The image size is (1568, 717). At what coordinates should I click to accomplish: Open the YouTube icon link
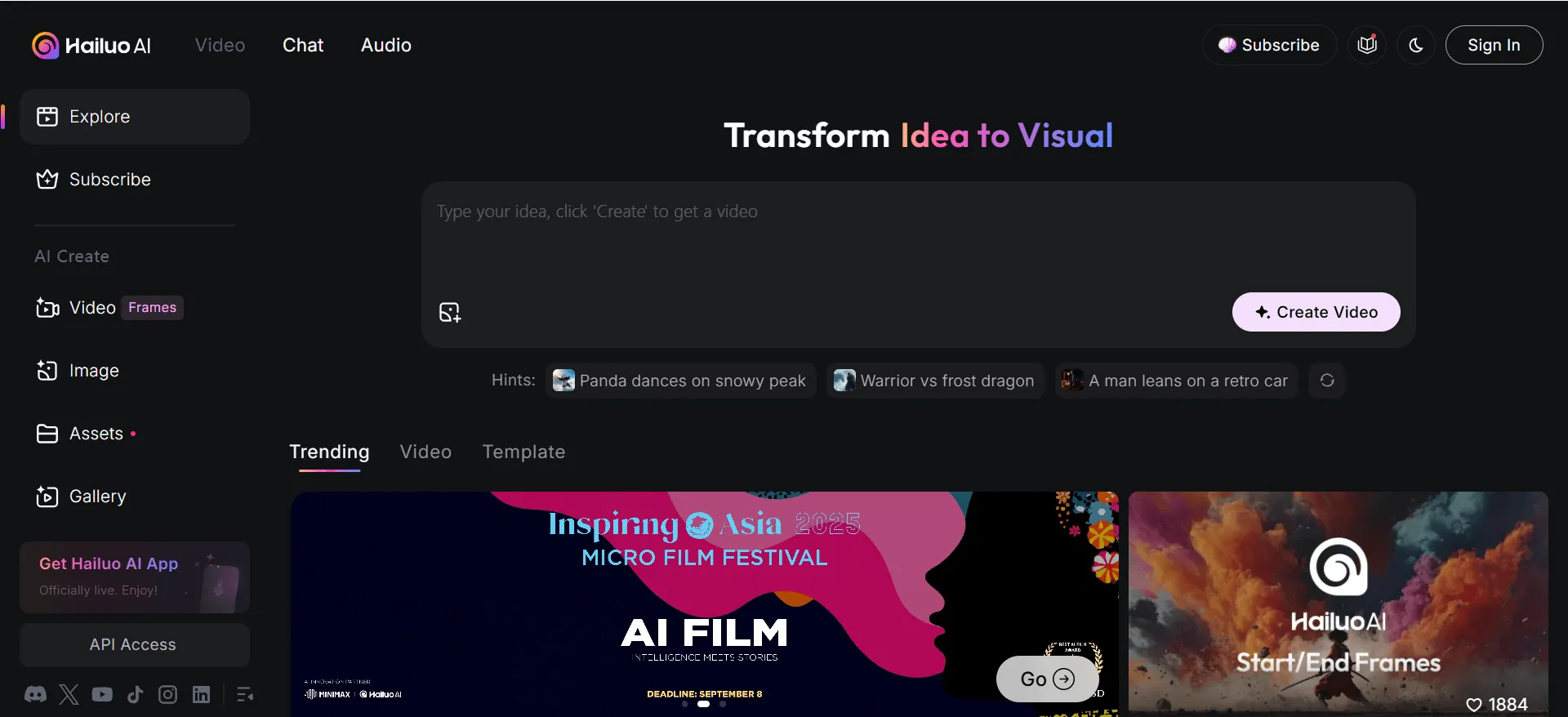pyautogui.click(x=102, y=695)
